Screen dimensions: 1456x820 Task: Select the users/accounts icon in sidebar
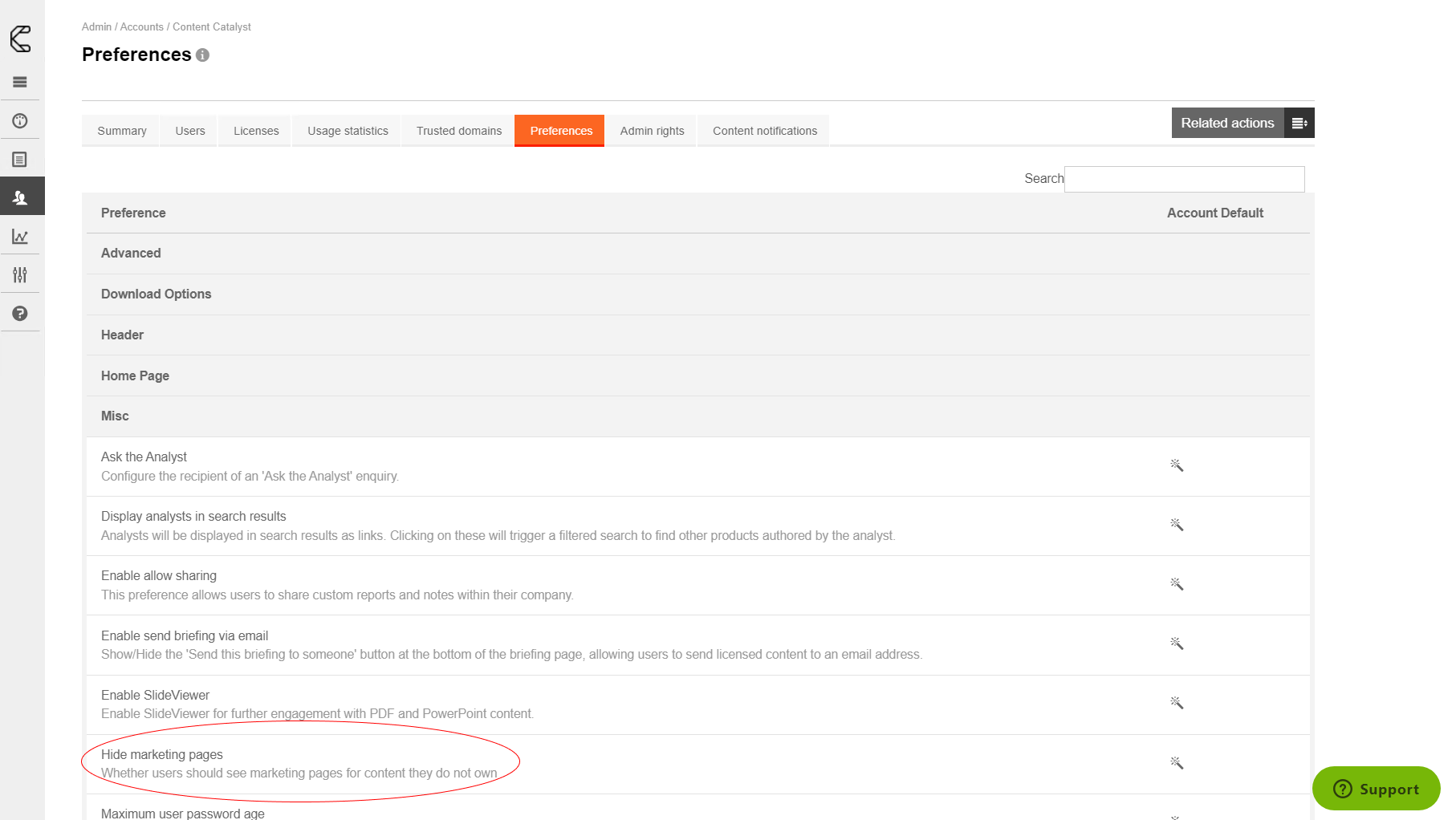(20, 197)
